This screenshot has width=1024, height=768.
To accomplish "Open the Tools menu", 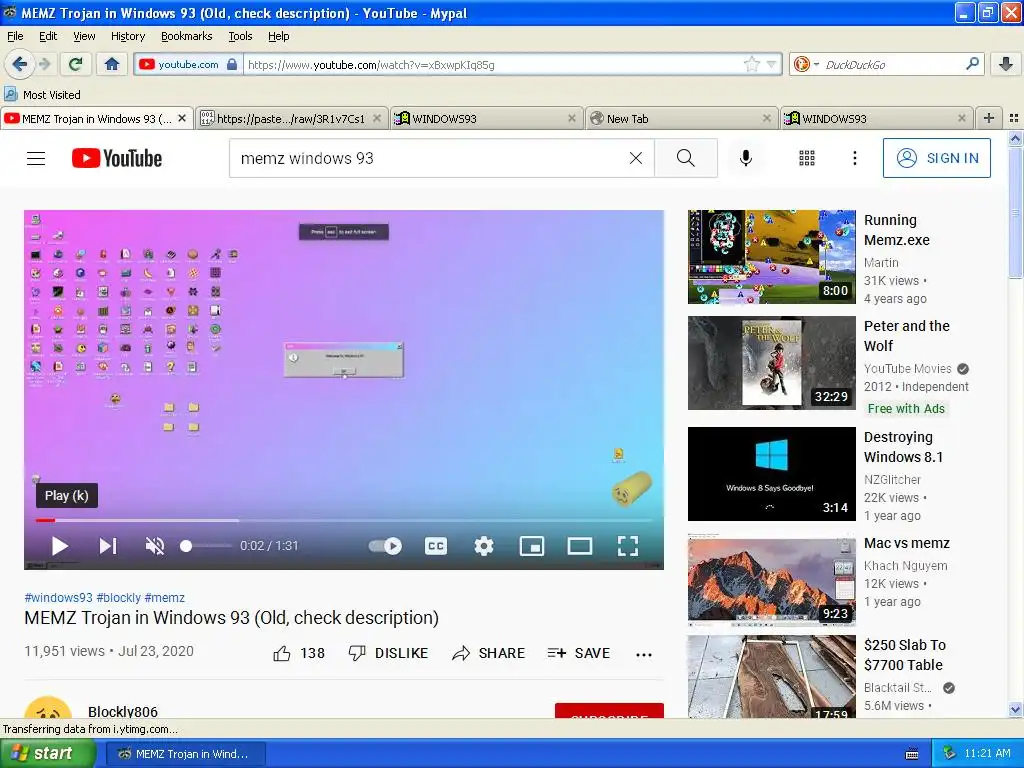I will (240, 36).
